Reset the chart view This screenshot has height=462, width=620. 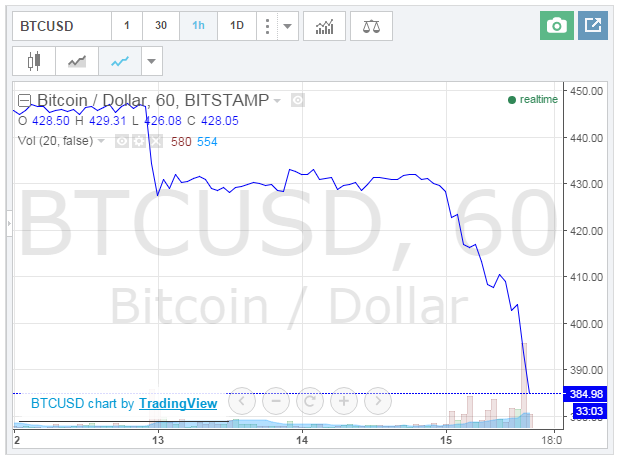(x=310, y=402)
